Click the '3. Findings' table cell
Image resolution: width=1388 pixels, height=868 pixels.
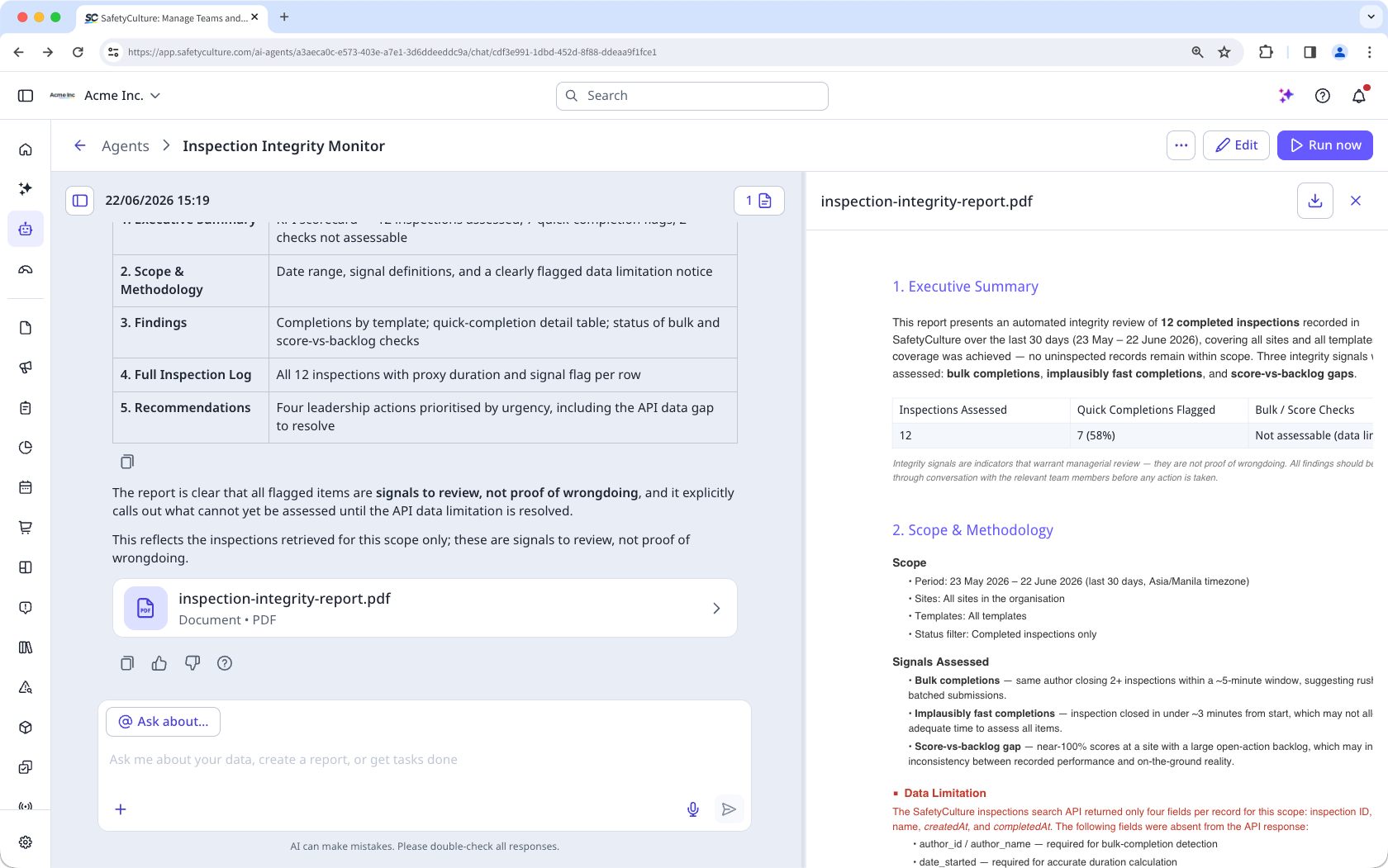click(x=191, y=332)
